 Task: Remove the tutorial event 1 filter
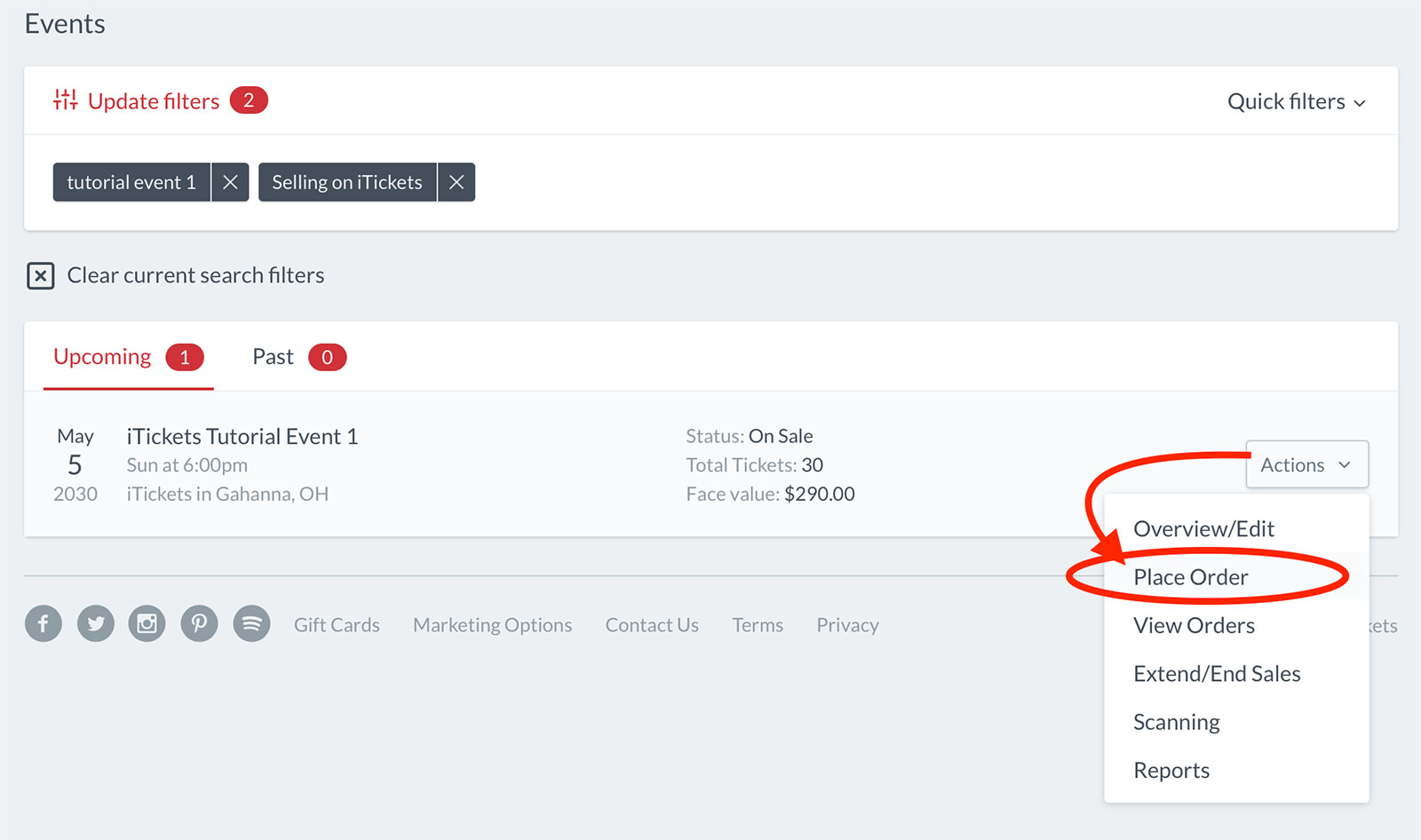(x=230, y=182)
